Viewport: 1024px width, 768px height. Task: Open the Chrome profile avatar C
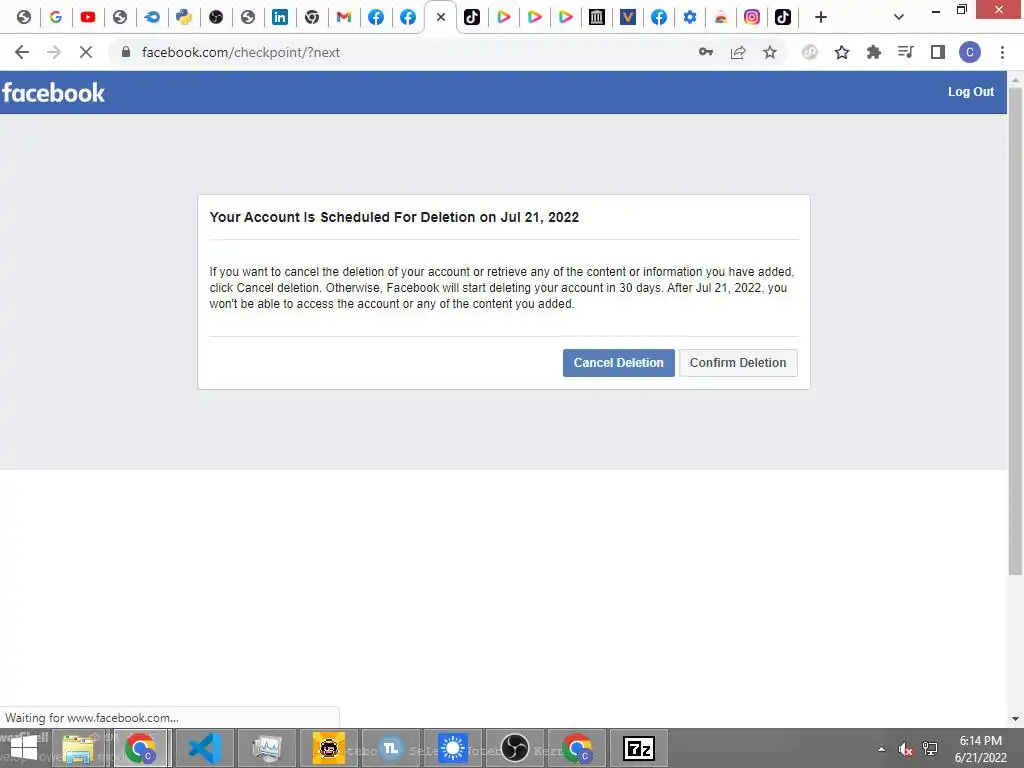pyautogui.click(x=970, y=52)
